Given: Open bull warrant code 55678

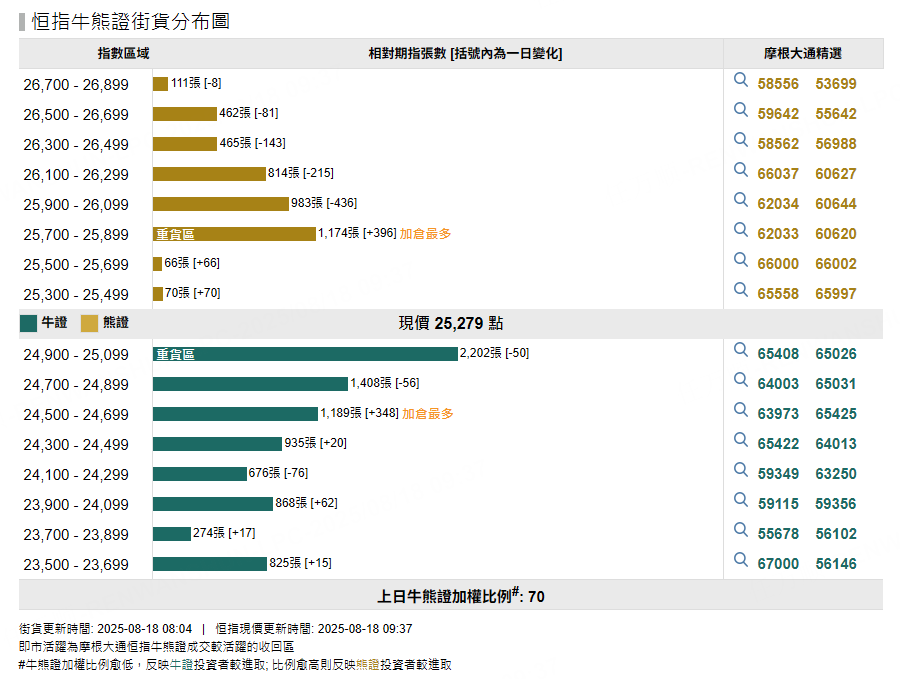Looking at the screenshot, I should tap(778, 533).
